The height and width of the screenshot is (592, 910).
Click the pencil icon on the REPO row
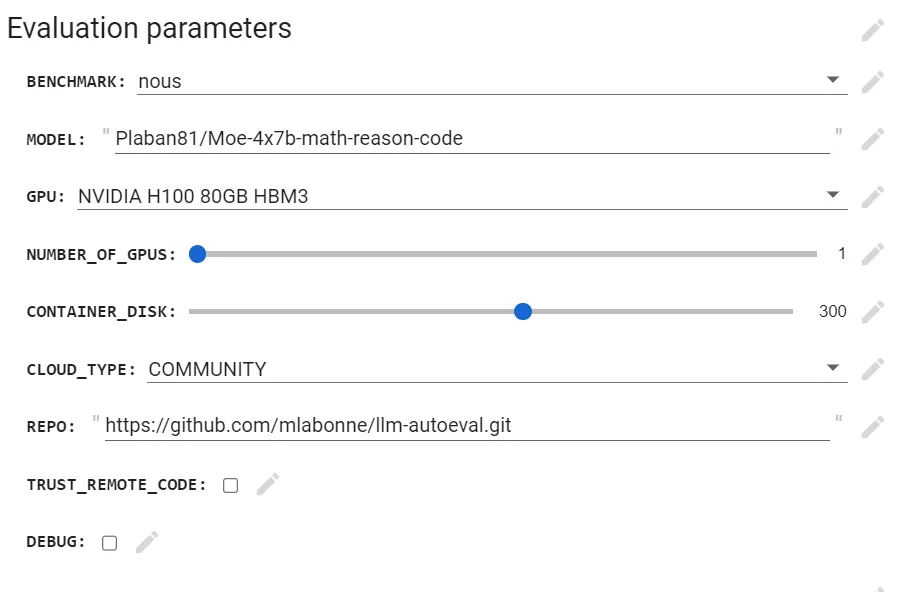(872, 427)
